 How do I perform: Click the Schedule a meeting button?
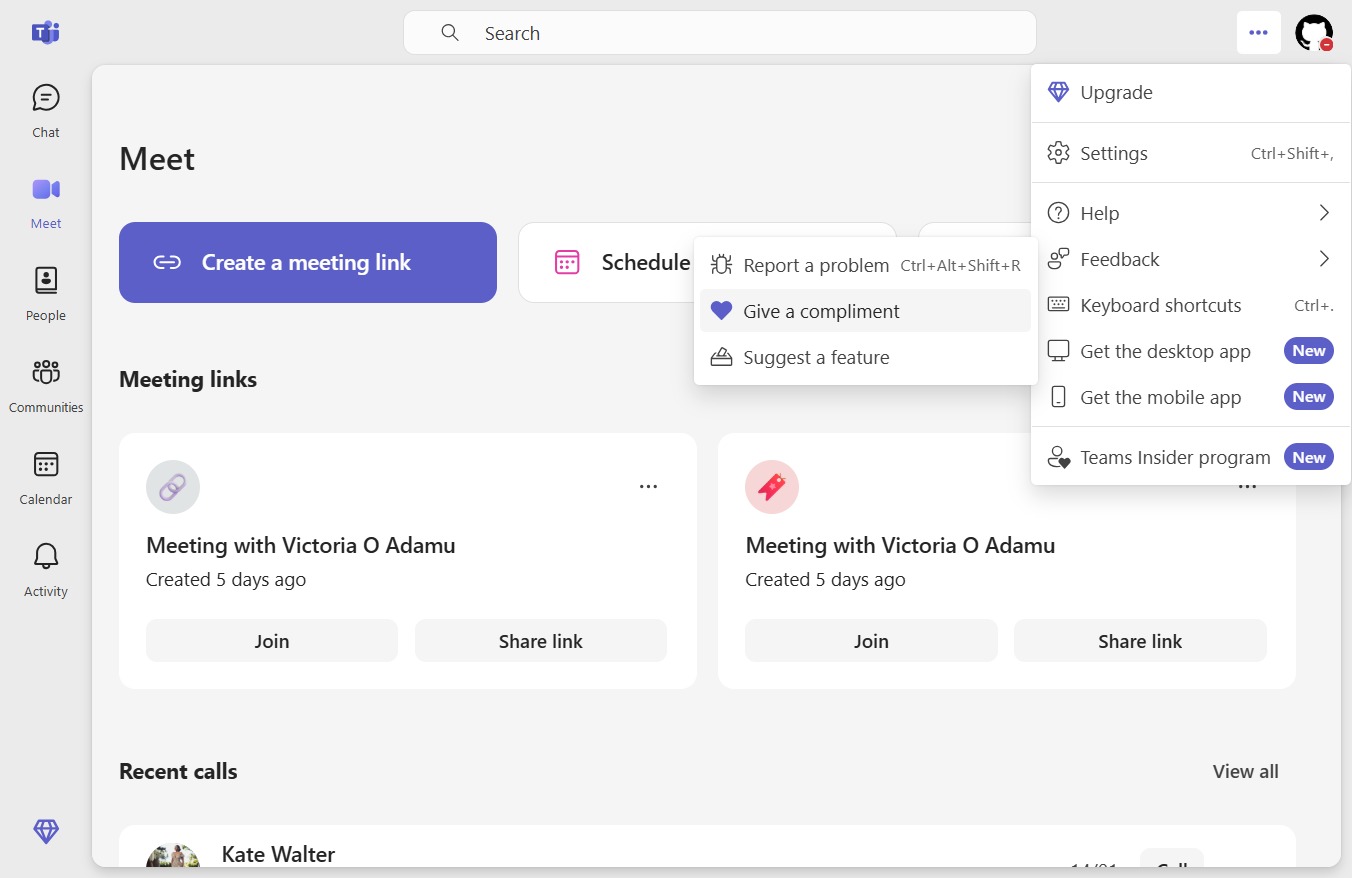pos(707,262)
